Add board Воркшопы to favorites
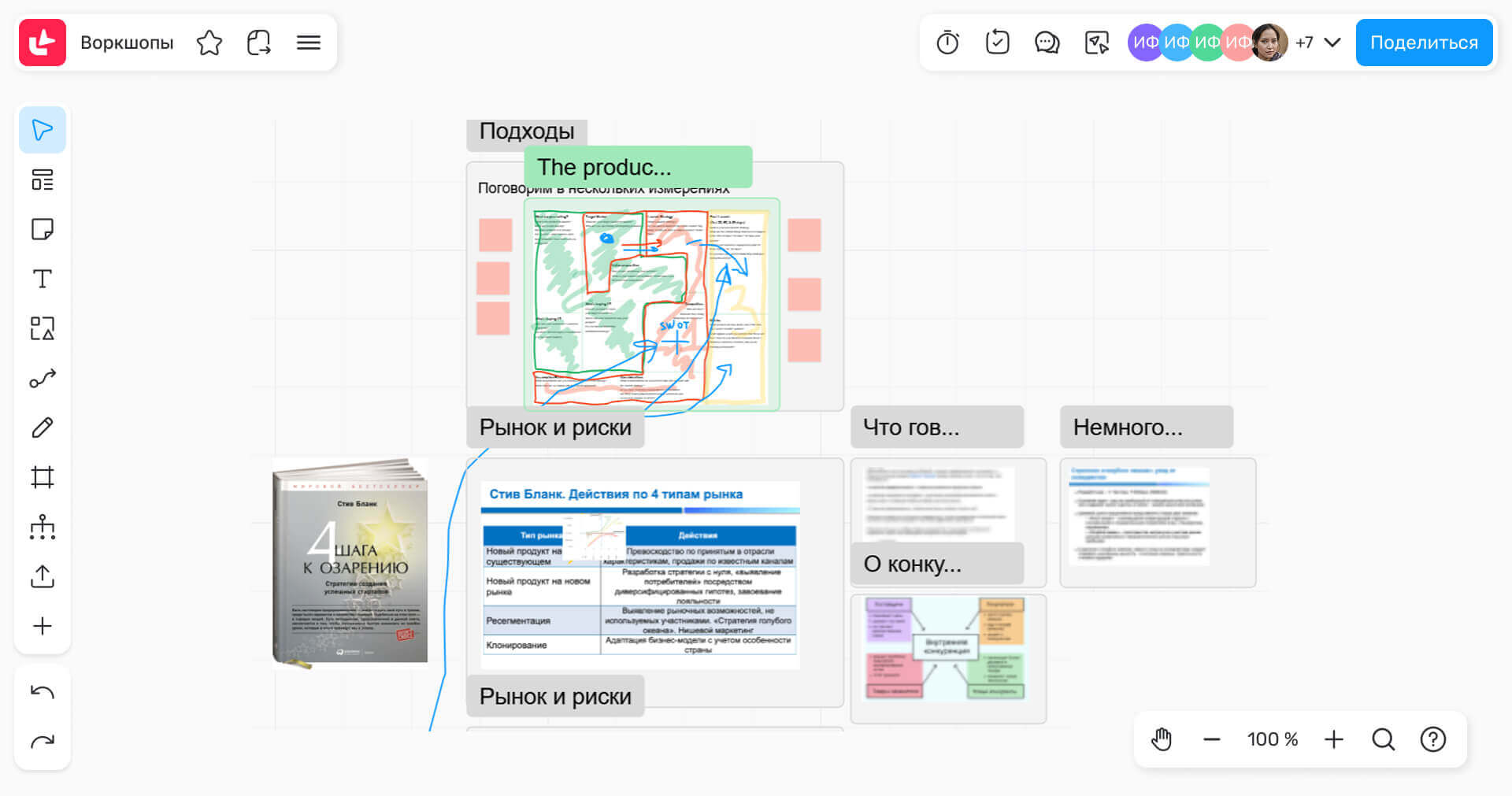The height and width of the screenshot is (796, 1512). click(x=209, y=43)
